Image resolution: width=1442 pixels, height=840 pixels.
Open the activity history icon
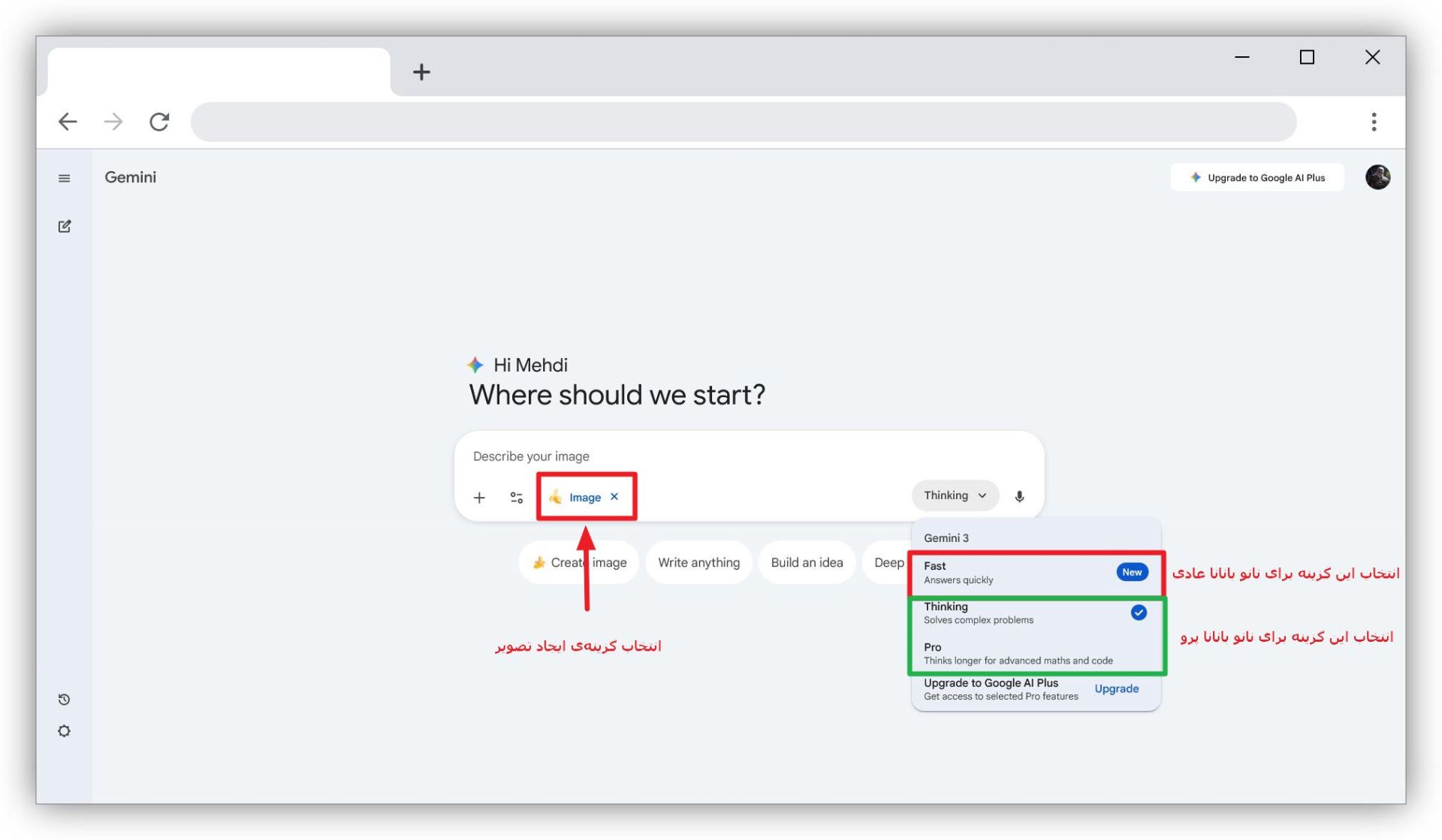tap(65, 700)
